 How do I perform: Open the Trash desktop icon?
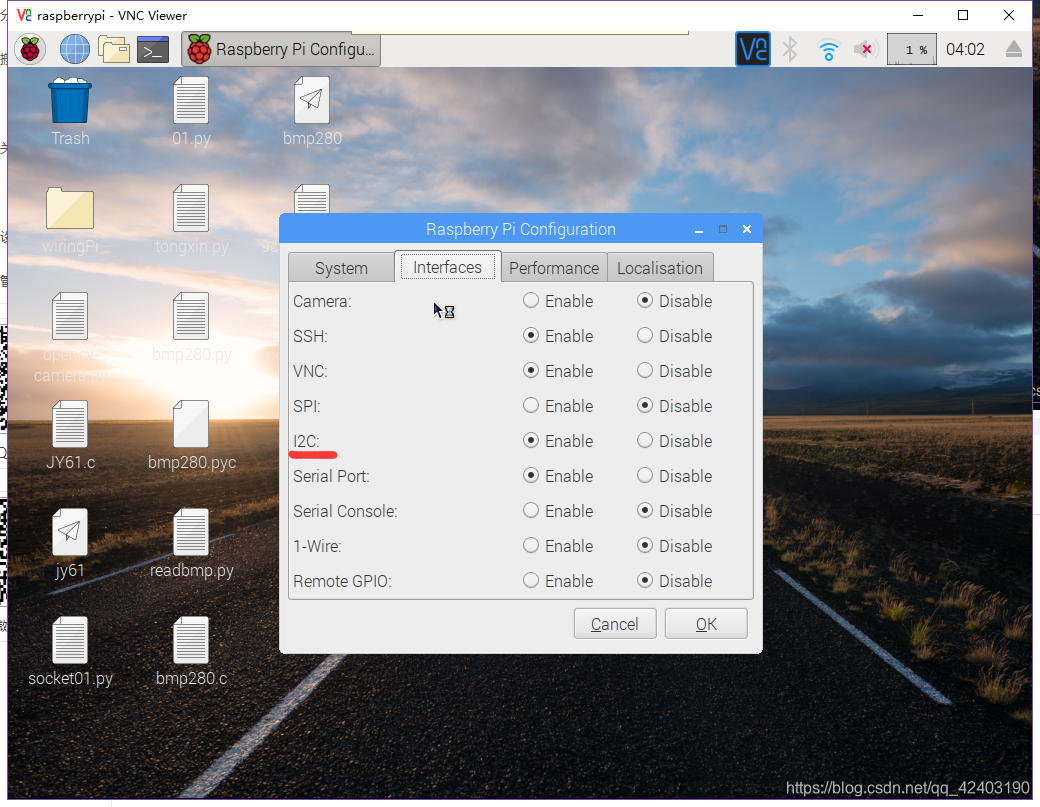pos(70,111)
